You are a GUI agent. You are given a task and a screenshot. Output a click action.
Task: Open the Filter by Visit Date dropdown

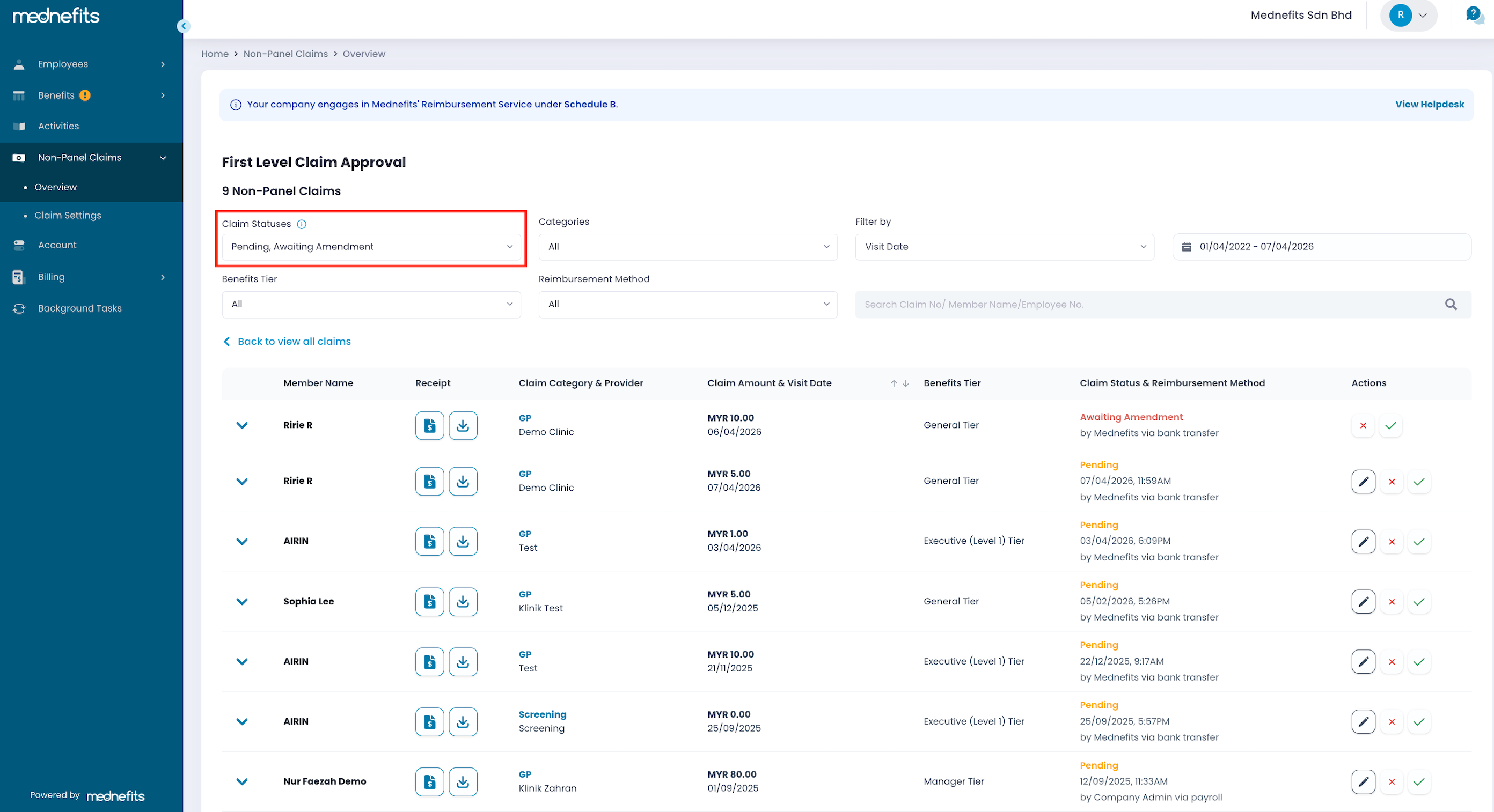coord(1004,247)
